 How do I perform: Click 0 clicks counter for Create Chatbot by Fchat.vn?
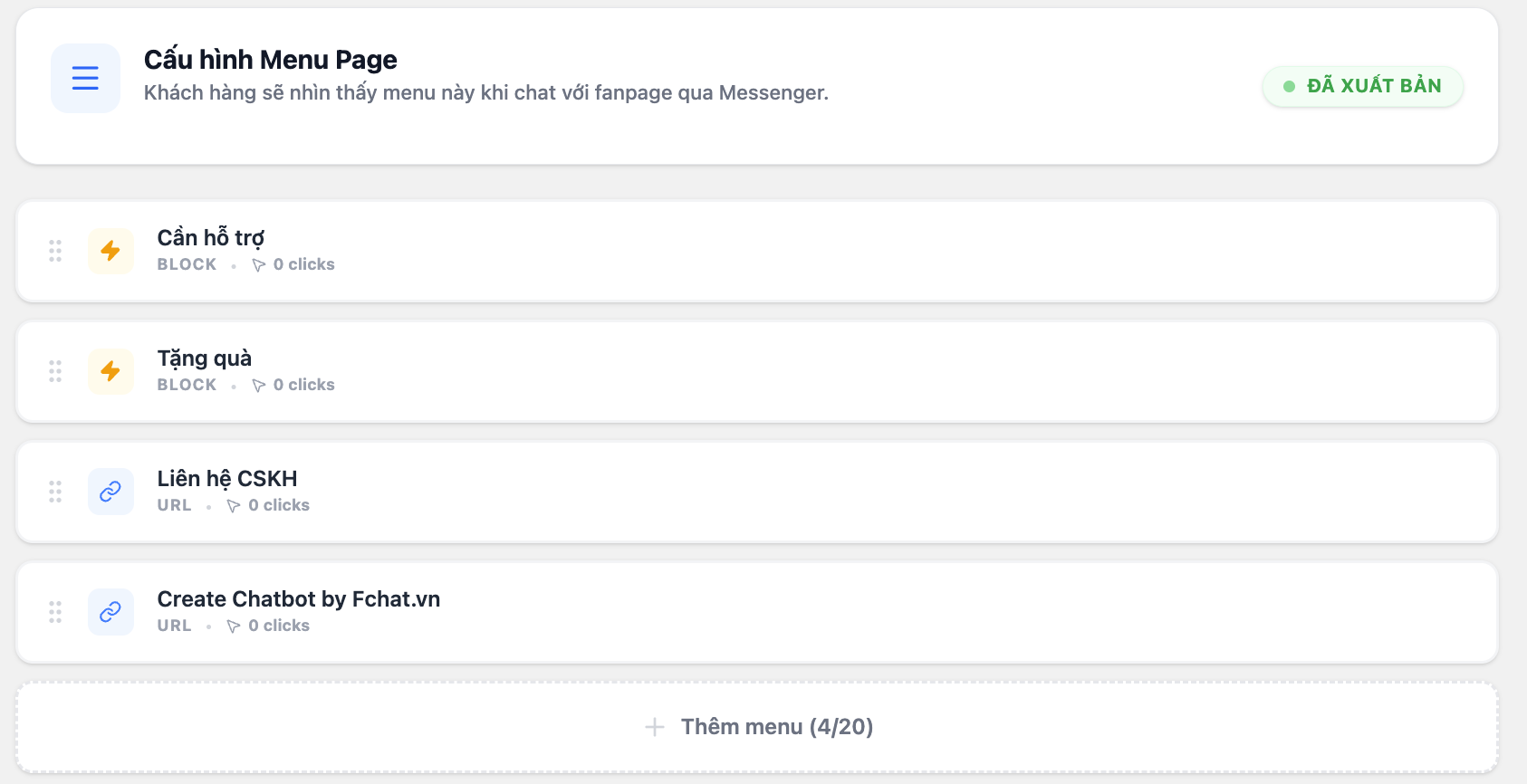(x=279, y=625)
